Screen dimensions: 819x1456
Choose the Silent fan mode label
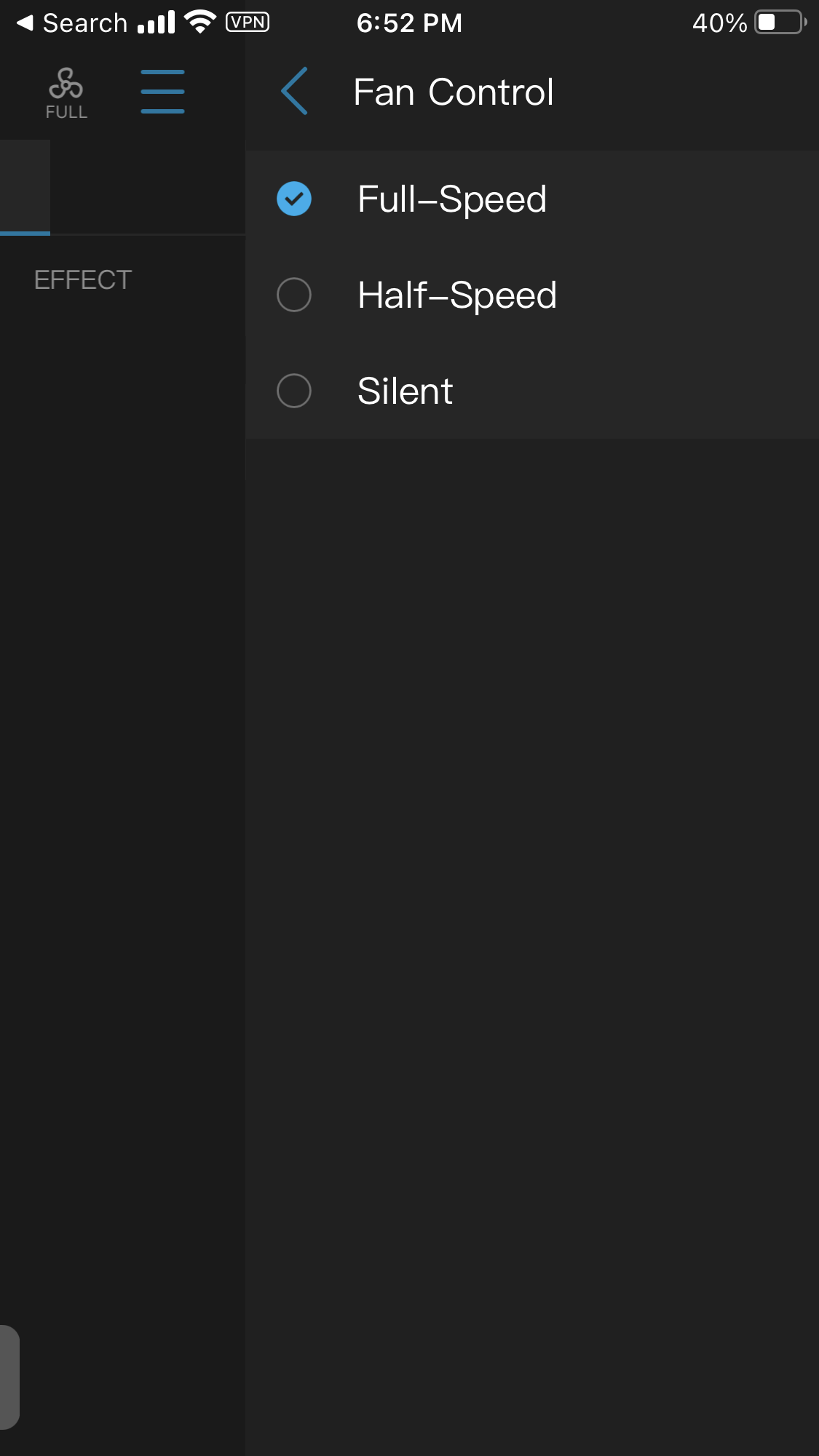(405, 391)
